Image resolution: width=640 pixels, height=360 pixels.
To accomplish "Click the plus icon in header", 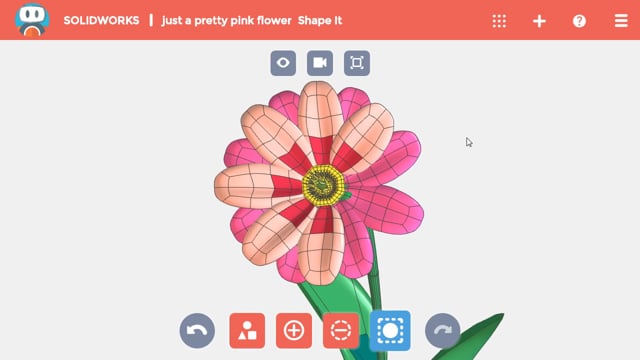I will point(539,21).
